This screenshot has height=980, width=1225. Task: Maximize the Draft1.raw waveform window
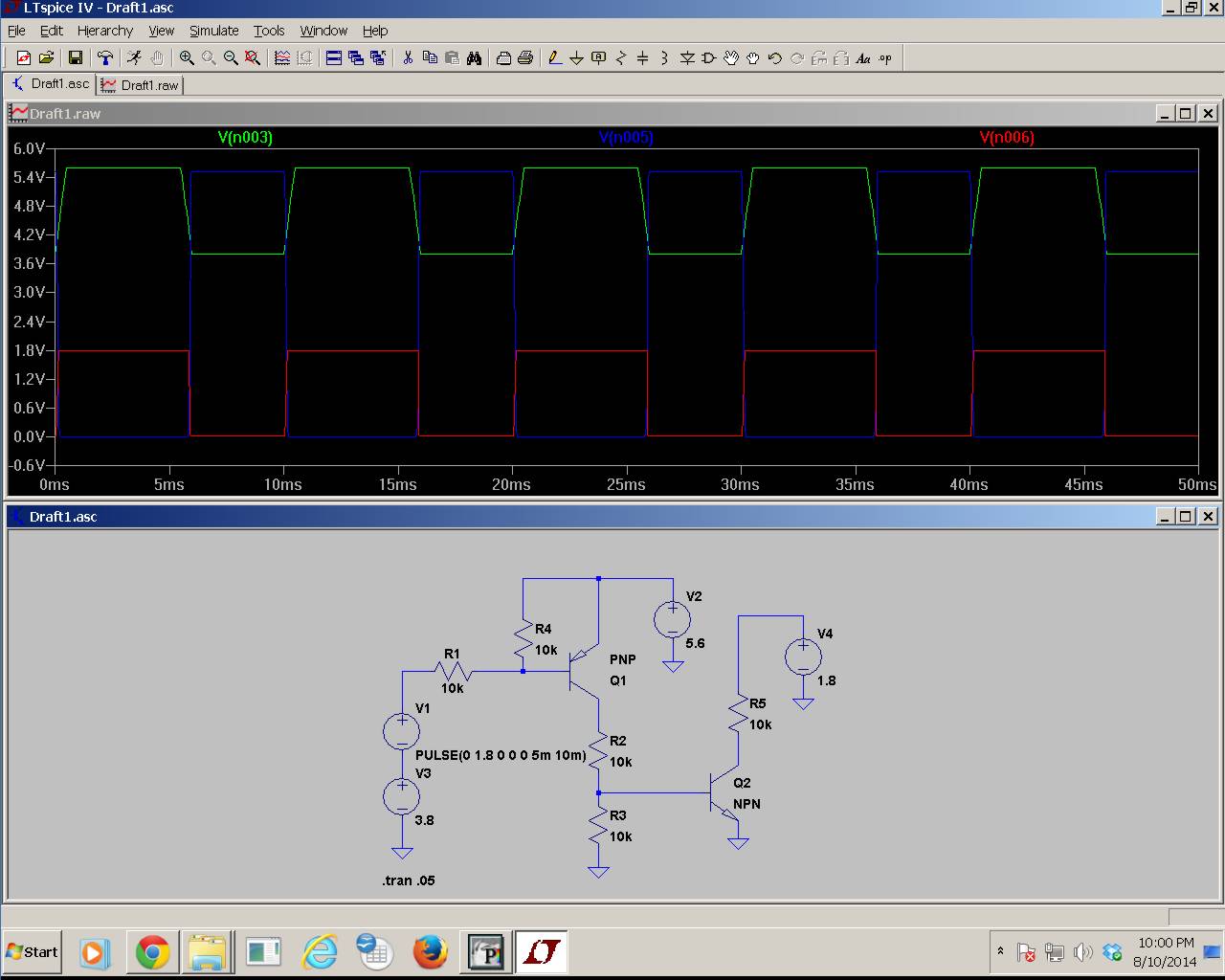pyautogui.click(x=1186, y=114)
